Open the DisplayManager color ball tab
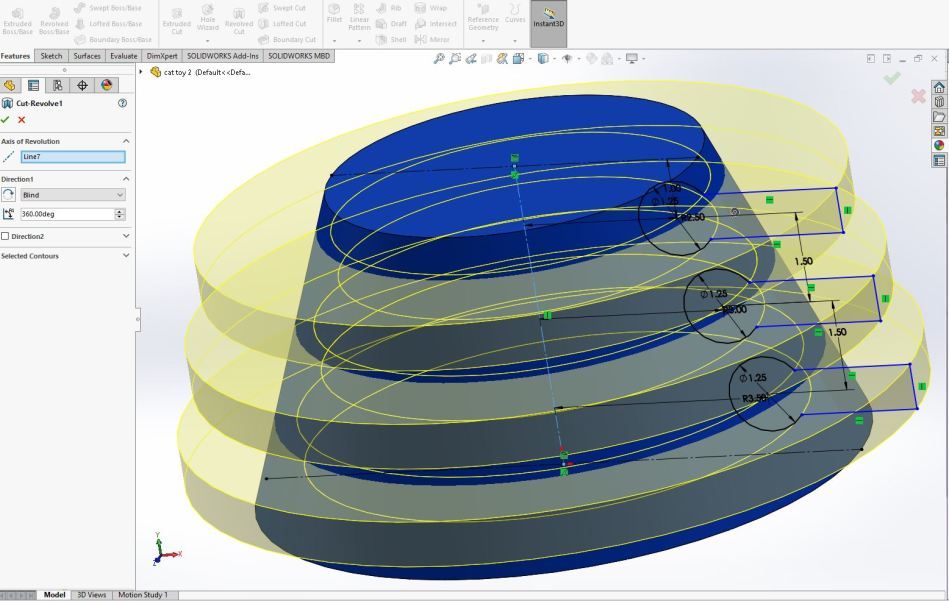 click(x=106, y=85)
